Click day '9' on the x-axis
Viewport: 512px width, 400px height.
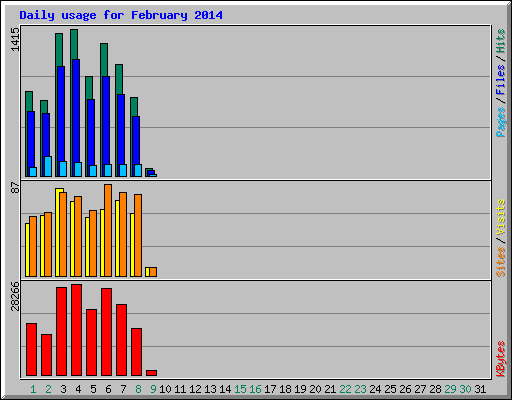coord(153,389)
